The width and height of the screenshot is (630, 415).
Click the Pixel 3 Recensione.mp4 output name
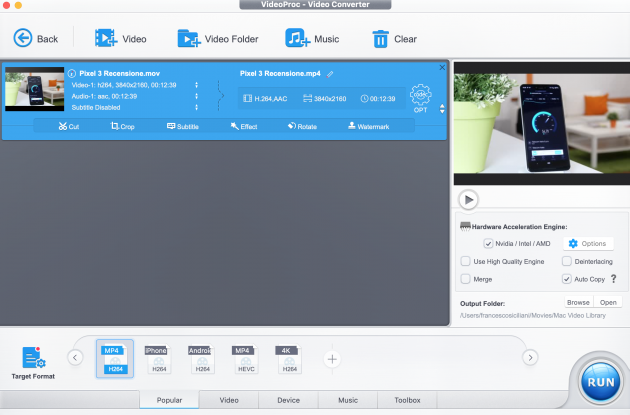click(280, 74)
